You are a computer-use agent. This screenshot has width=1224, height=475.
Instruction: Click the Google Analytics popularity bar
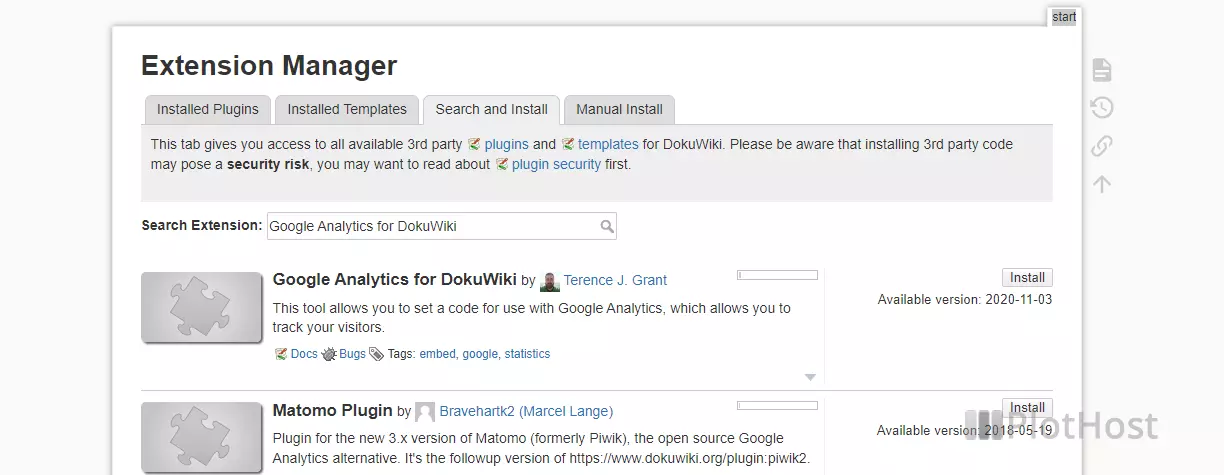(777, 275)
